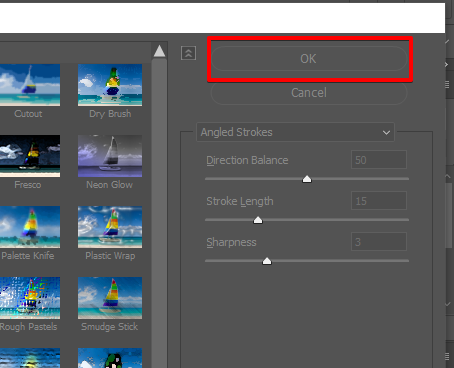The height and width of the screenshot is (368, 454).
Task: Cancel the filter gallery dialog
Action: pos(309,93)
